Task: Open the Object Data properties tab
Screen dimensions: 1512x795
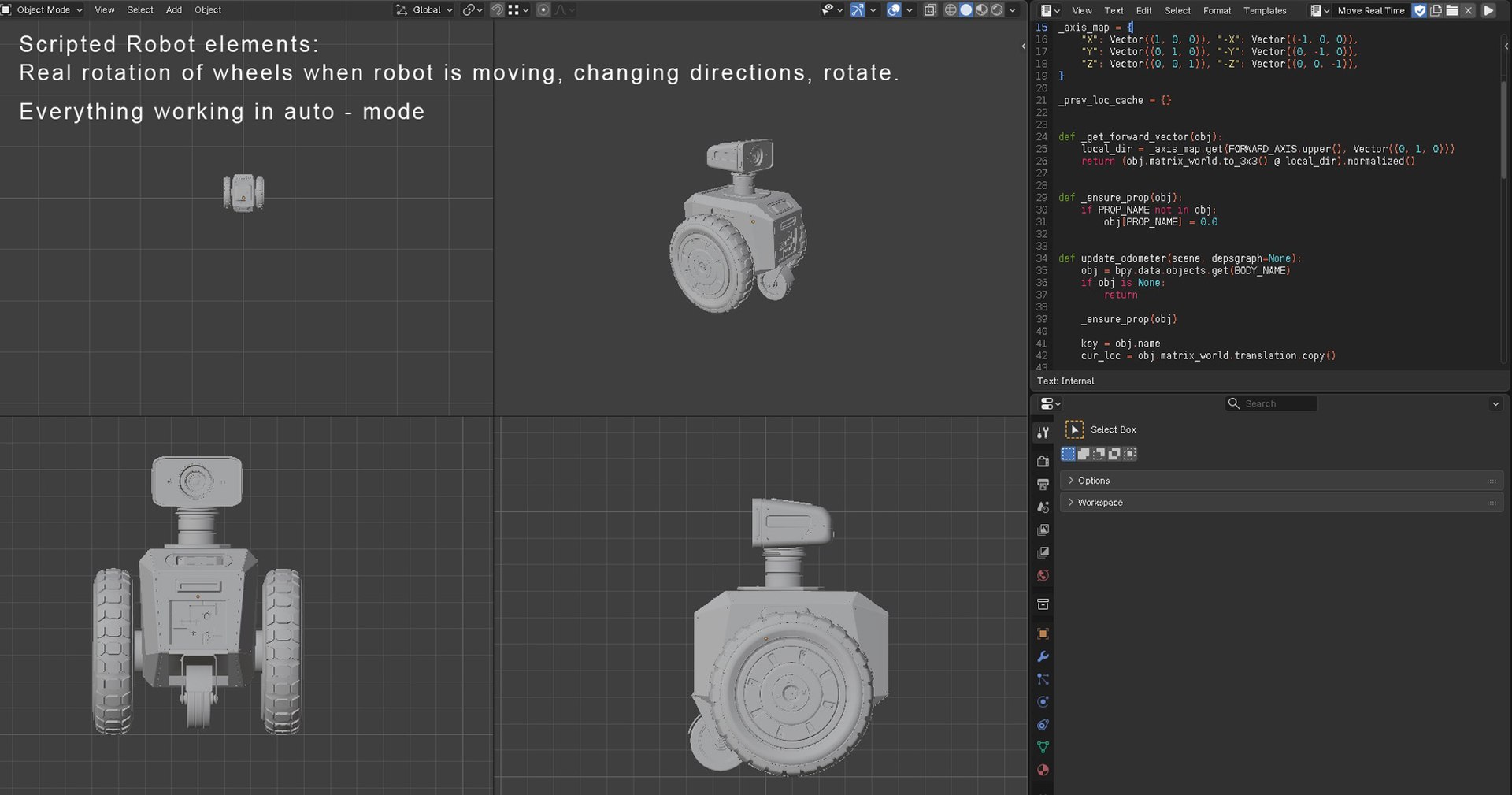Action: (x=1043, y=748)
